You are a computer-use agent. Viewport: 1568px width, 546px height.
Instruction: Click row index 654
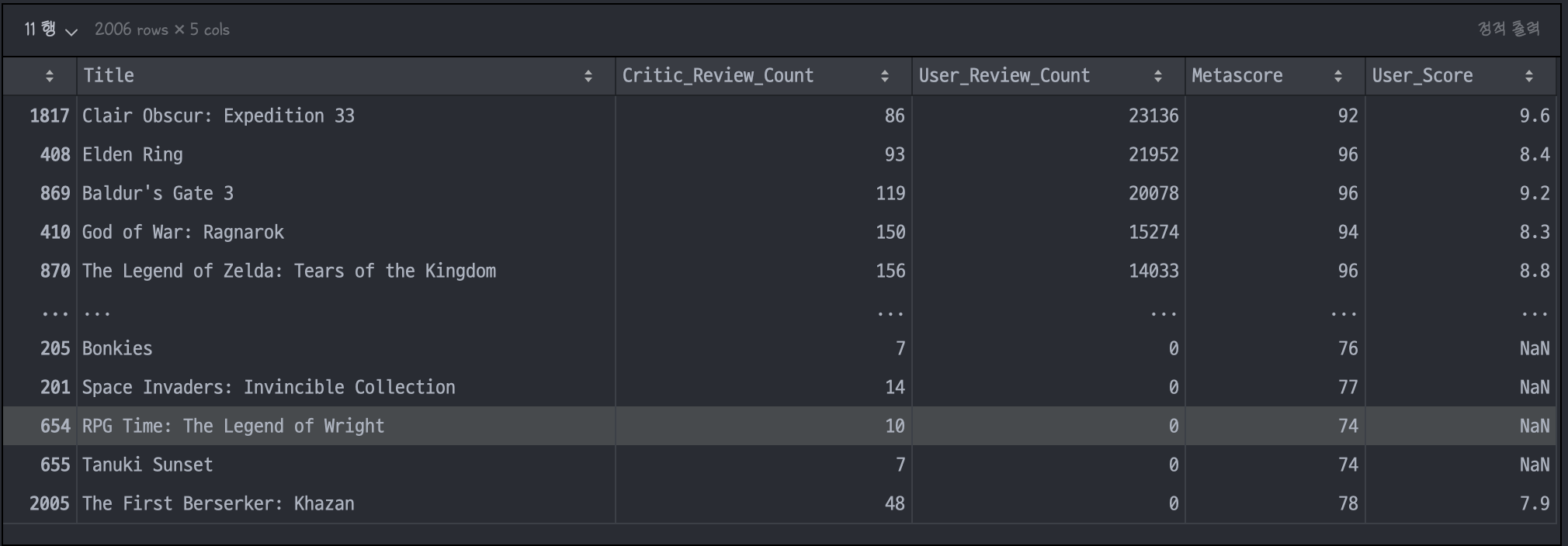pyautogui.click(x=54, y=426)
